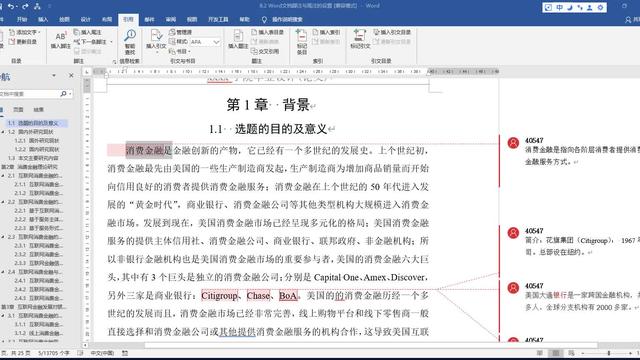This screenshot has width=640, height=360.
Task: Click the 插入引文 insert citation button
Action: click(x=156, y=41)
